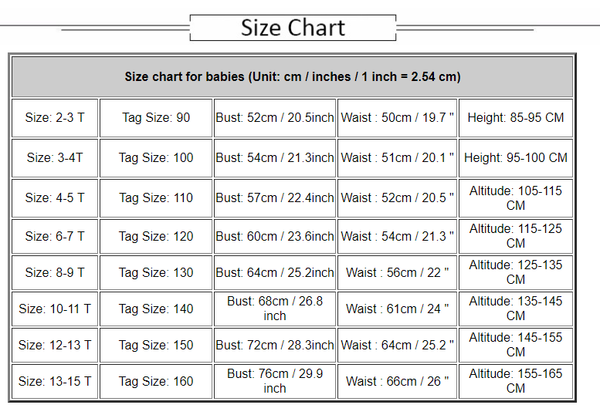Viewport: 600px width, 415px height.
Task: Click the Bust: 60cm / 23.6inch cell
Action: point(275,237)
